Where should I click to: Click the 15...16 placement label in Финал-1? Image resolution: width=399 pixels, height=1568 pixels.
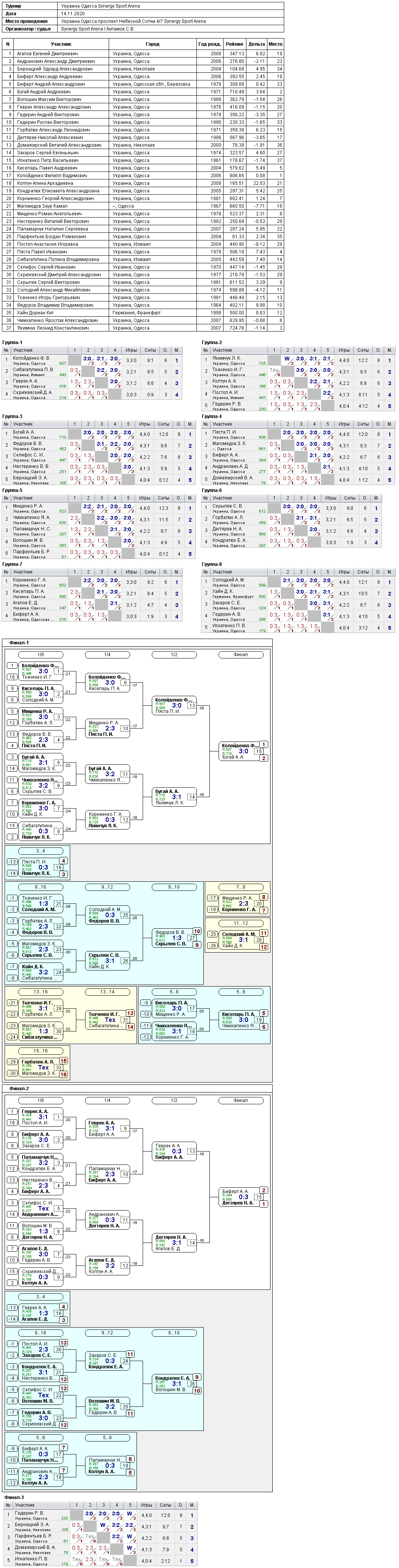coord(40,1051)
